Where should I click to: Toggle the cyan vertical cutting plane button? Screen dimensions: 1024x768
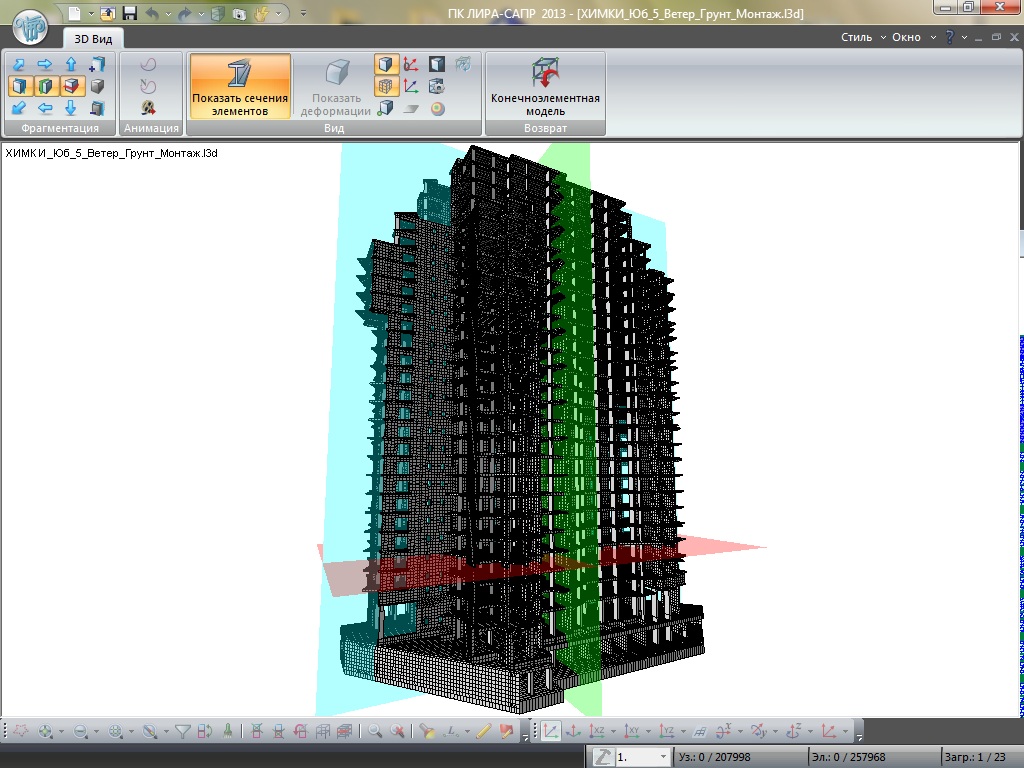[x=19, y=86]
